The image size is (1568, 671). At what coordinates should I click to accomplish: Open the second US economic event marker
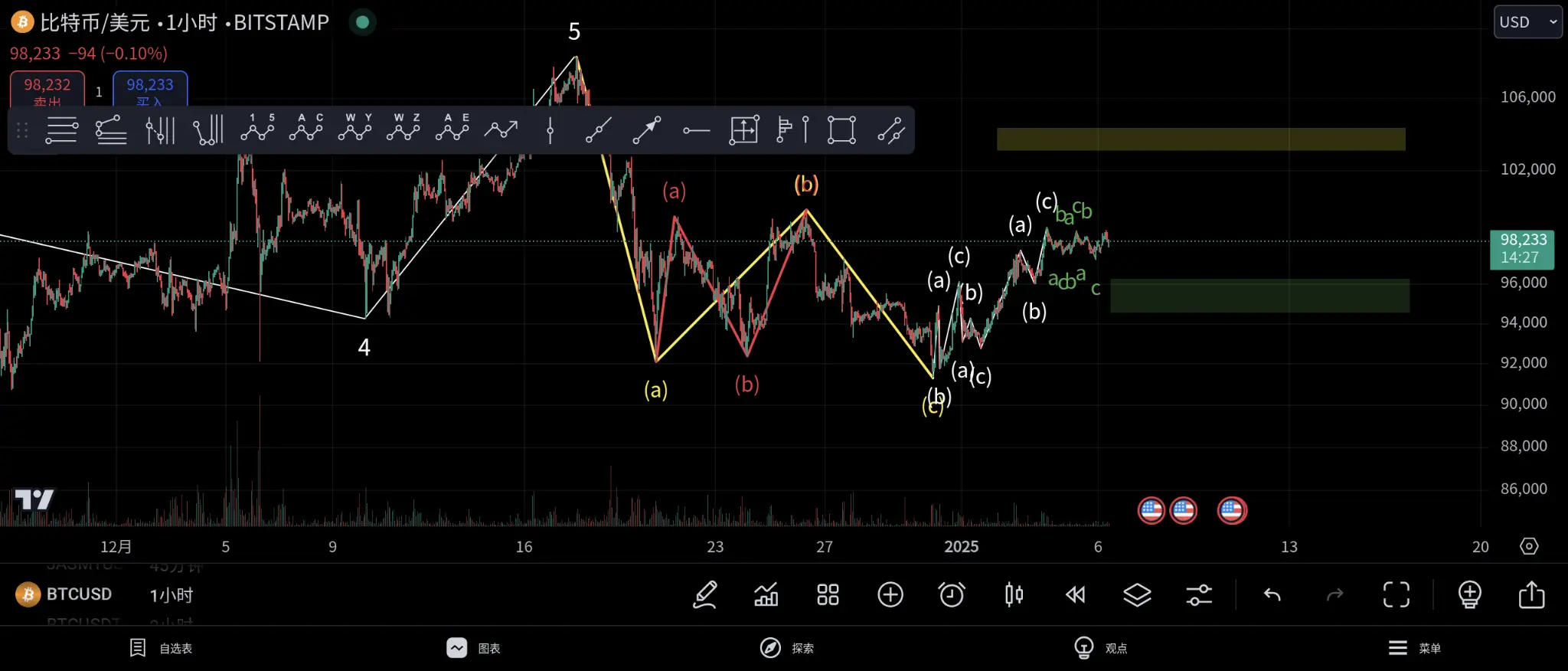point(1184,510)
